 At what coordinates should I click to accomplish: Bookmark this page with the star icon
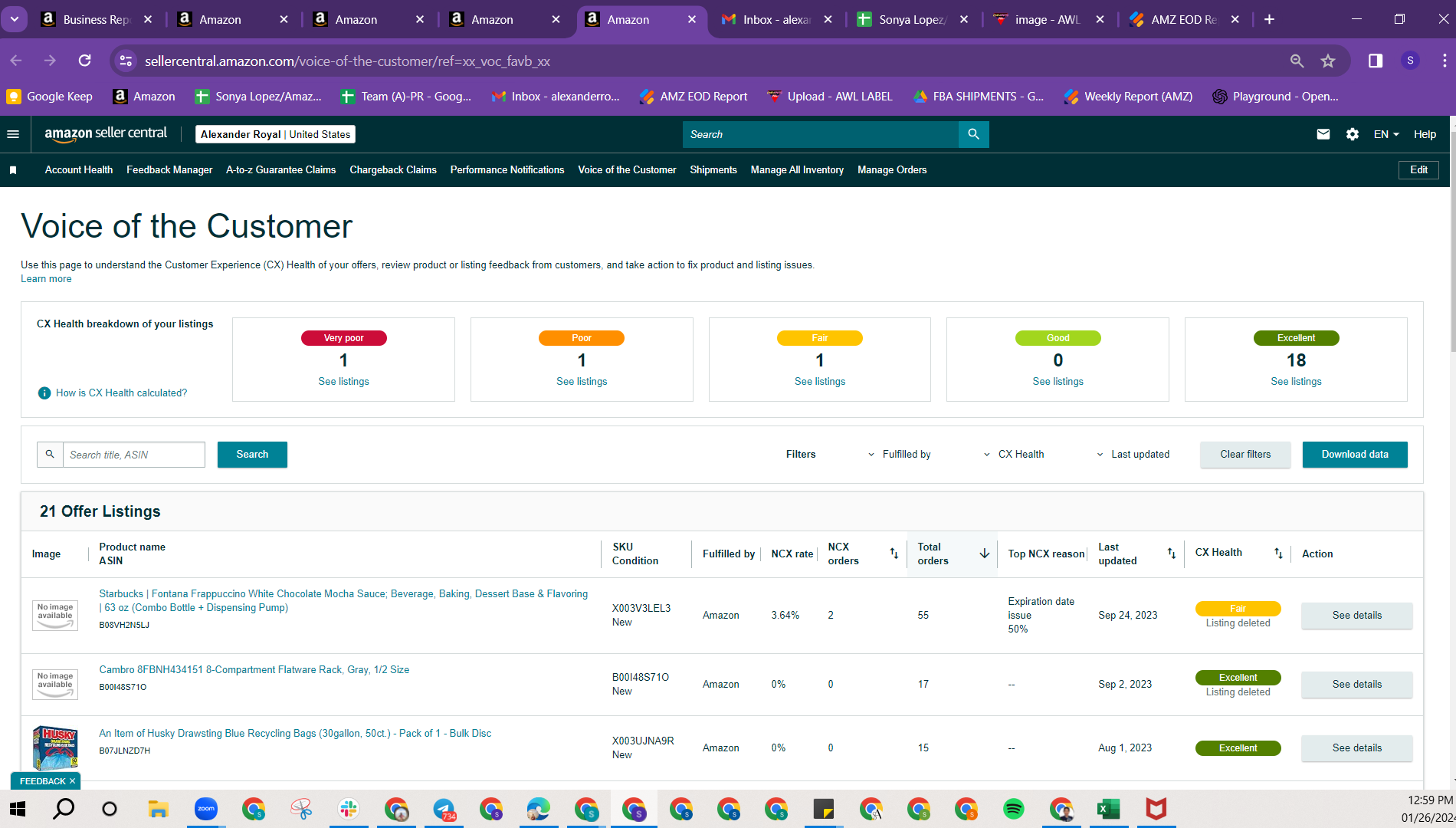tap(1328, 61)
